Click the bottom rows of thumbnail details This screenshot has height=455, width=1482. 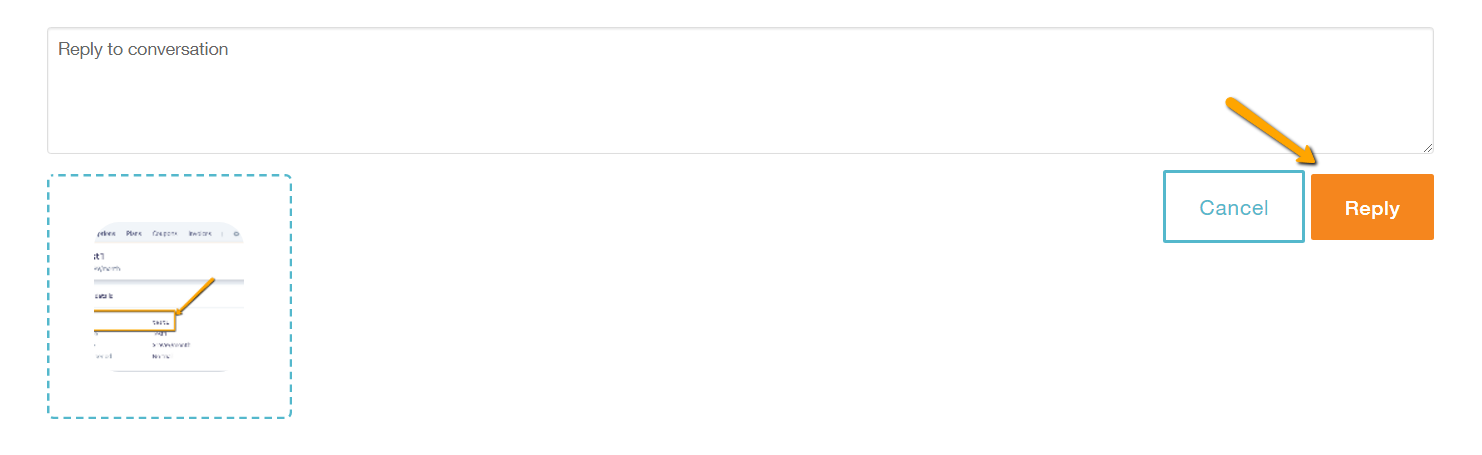pos(142,350)
